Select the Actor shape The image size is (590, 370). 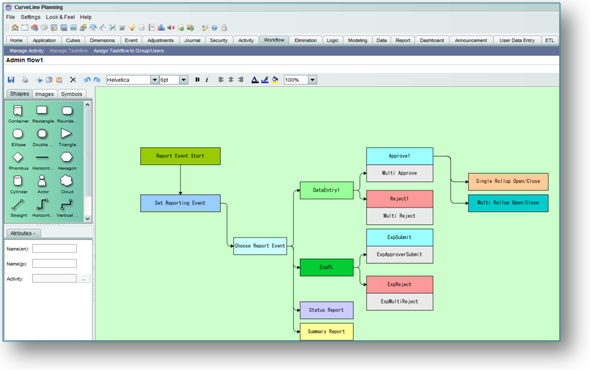point(42,184)
